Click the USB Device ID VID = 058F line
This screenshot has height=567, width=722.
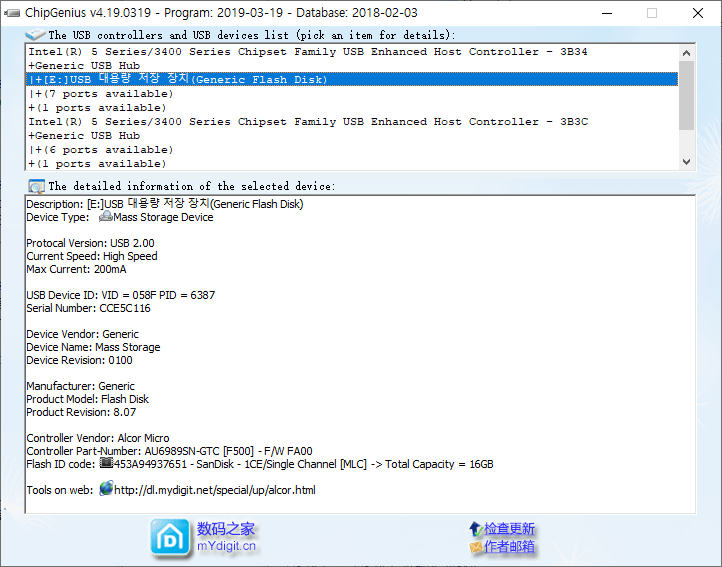tap(121, 295)
